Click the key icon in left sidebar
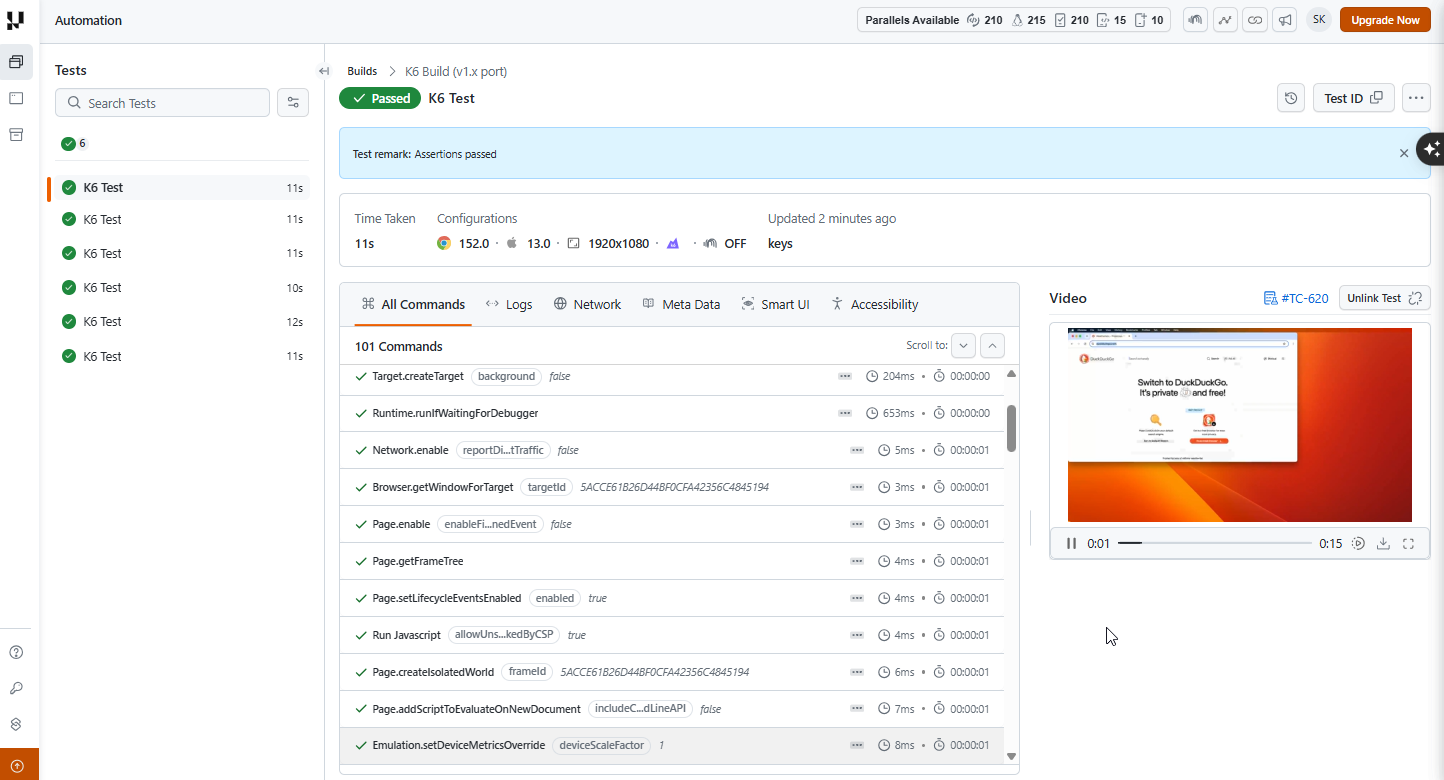1444x780 pixels. pyautogui.click(x=16, y=688)
